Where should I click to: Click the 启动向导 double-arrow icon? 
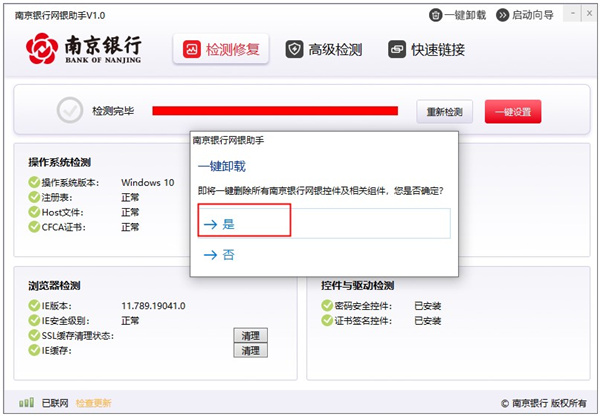pos(502,15)
